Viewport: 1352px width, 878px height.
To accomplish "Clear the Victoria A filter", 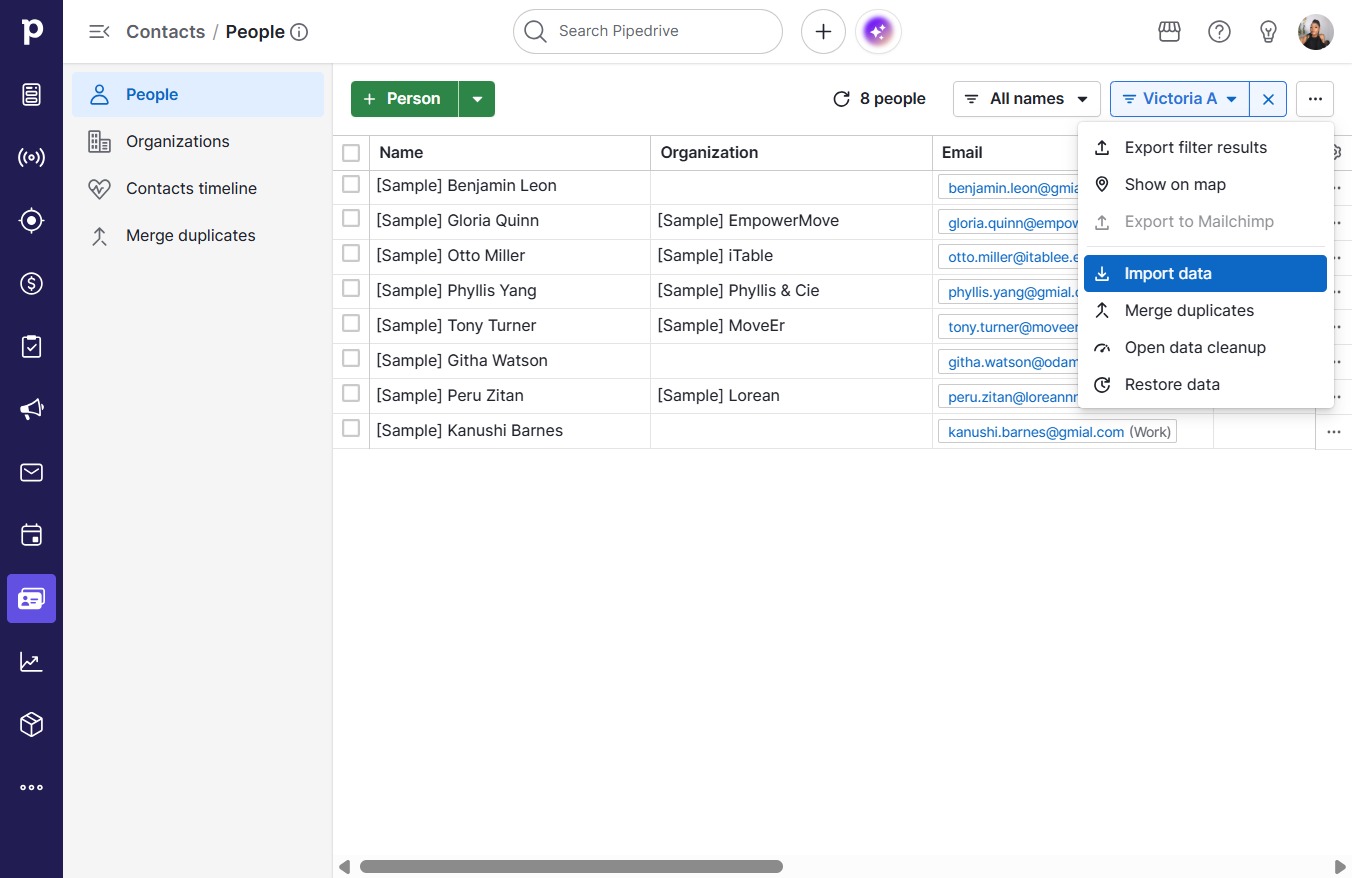I will pyautogui.click(x=1268, y=99).
